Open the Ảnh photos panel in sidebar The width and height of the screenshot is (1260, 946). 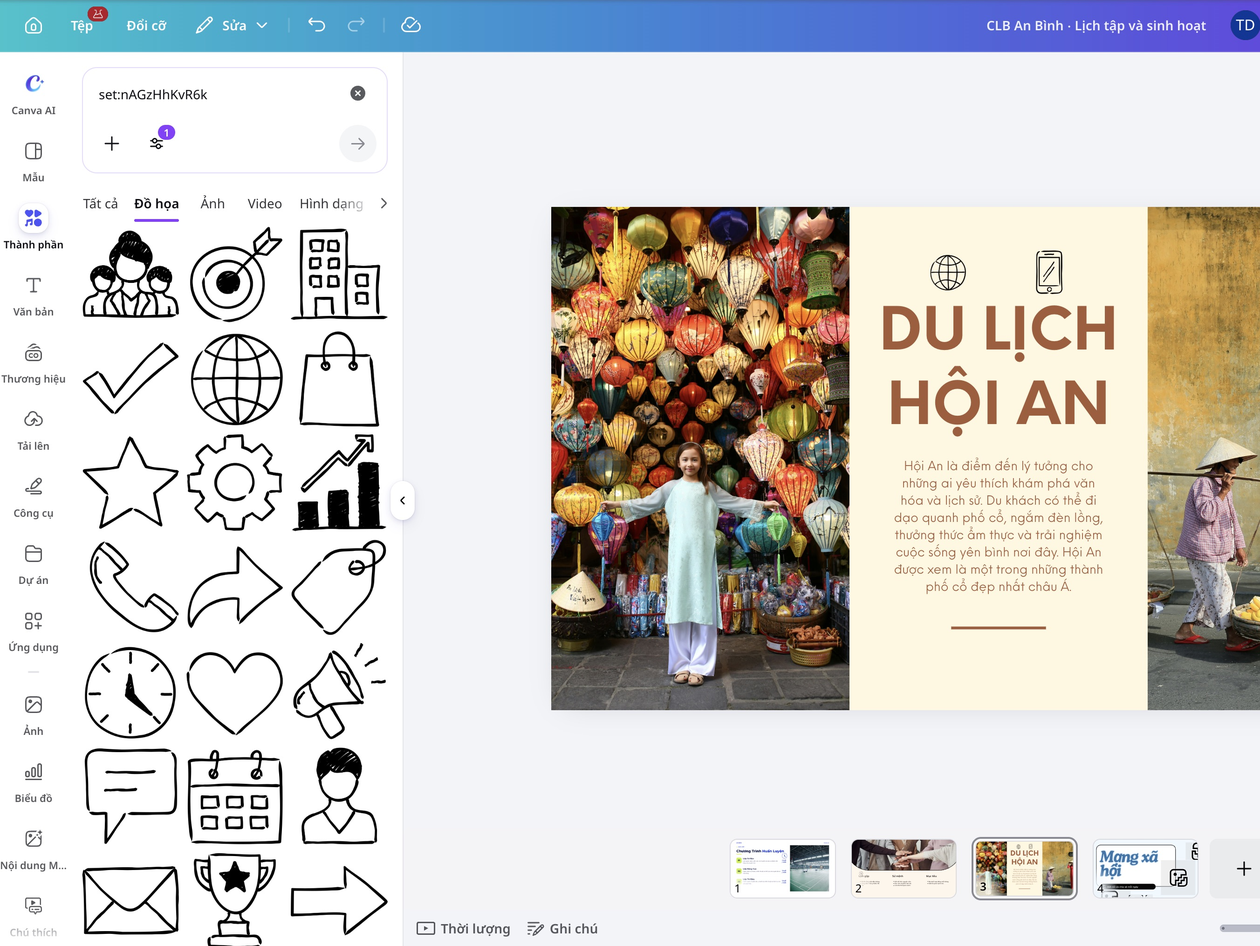(x=33, y=714)
